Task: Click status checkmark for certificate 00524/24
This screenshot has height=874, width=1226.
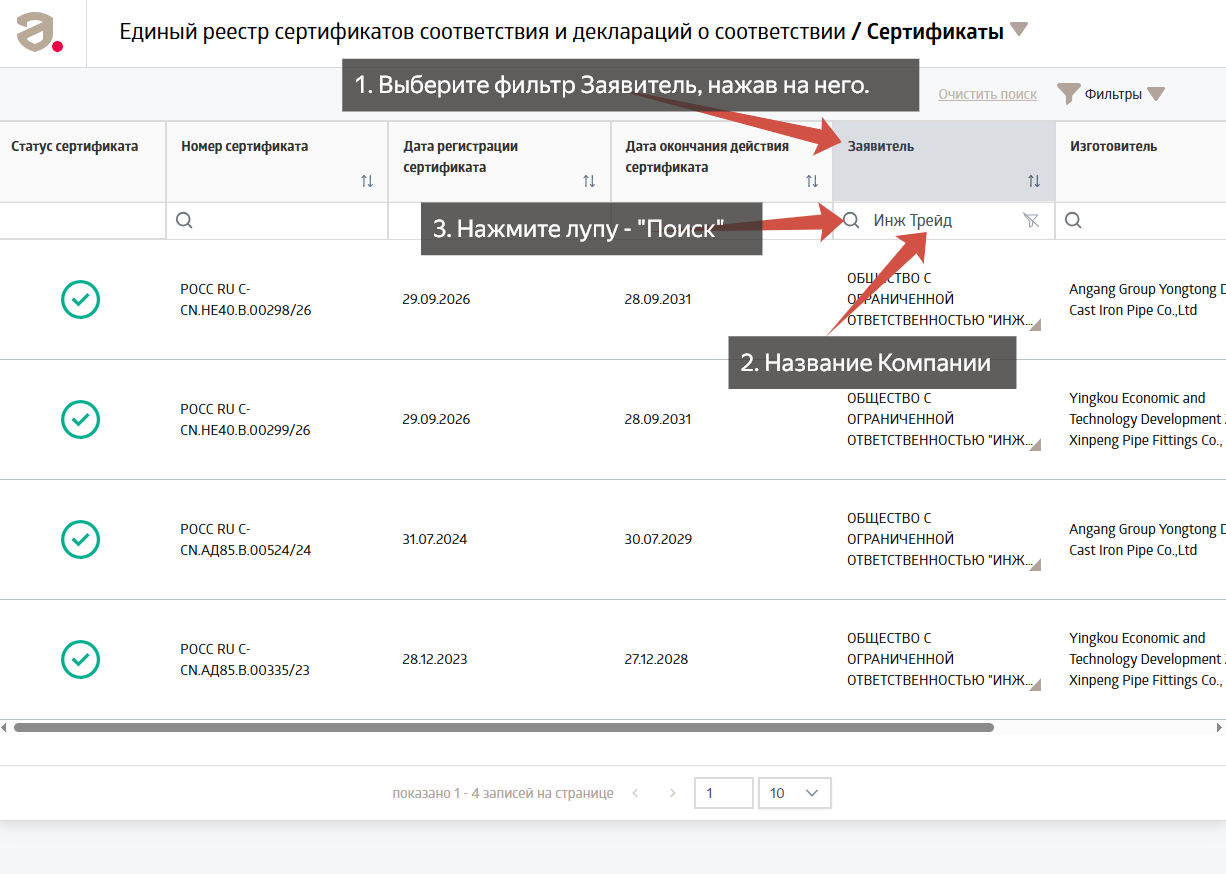Action: (80, 539)
